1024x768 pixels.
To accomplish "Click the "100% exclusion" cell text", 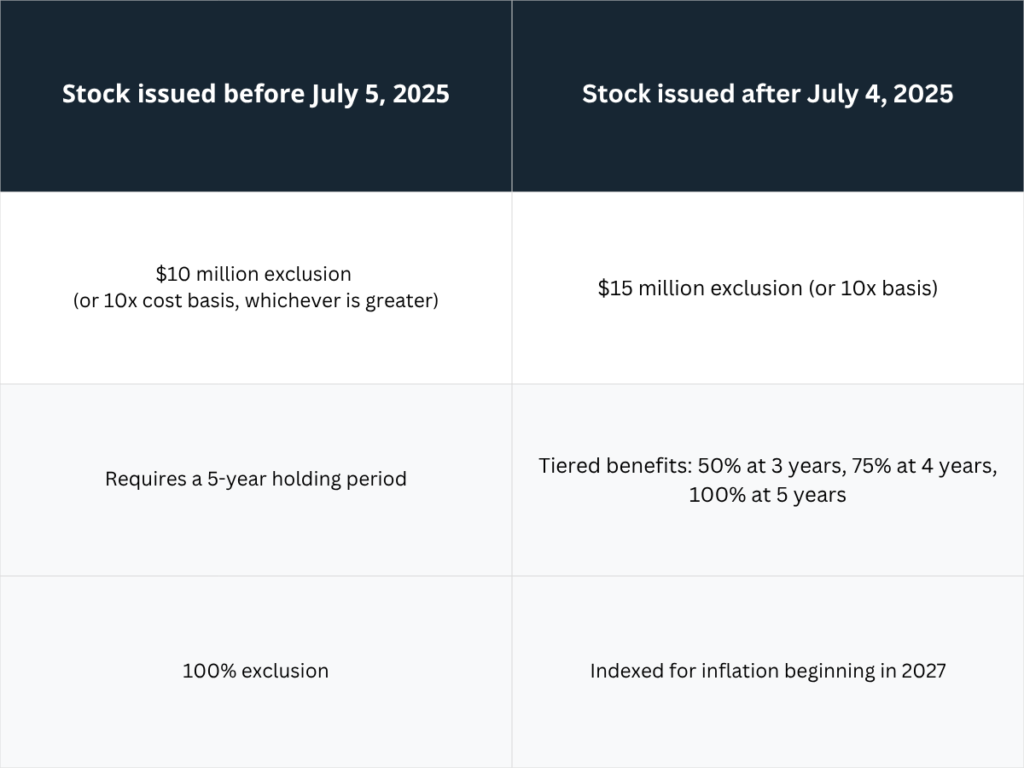I will (x=255, y=671).
